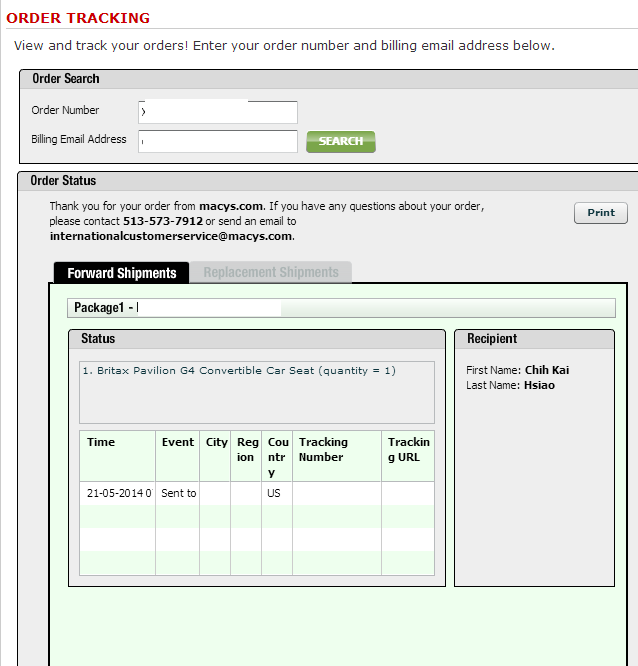Click the Region column header

[246, 456]
